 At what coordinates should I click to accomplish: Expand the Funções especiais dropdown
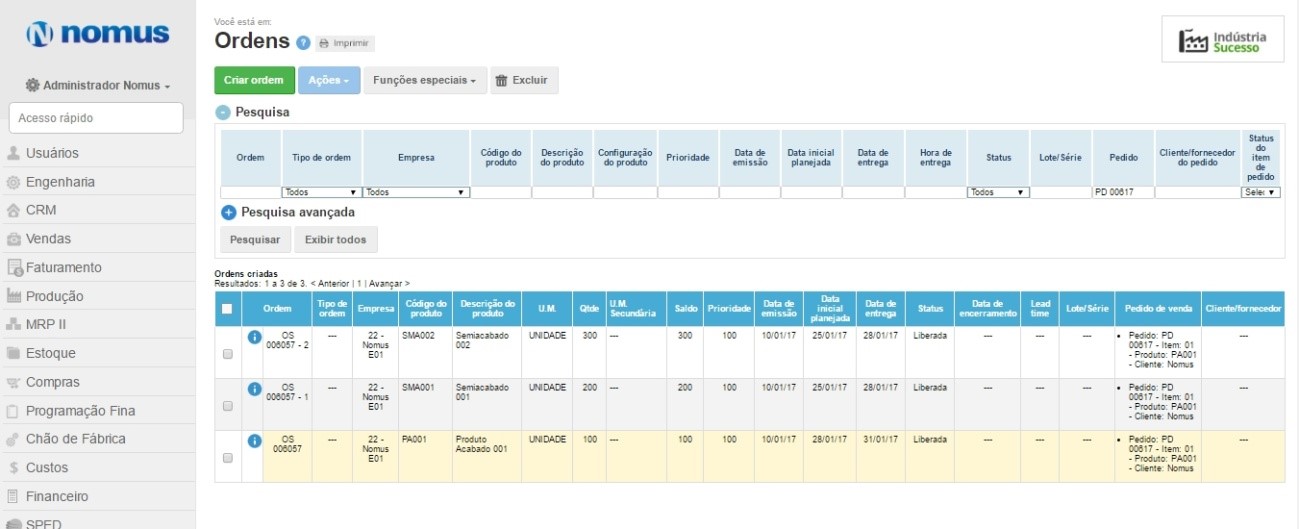(425, 80)
